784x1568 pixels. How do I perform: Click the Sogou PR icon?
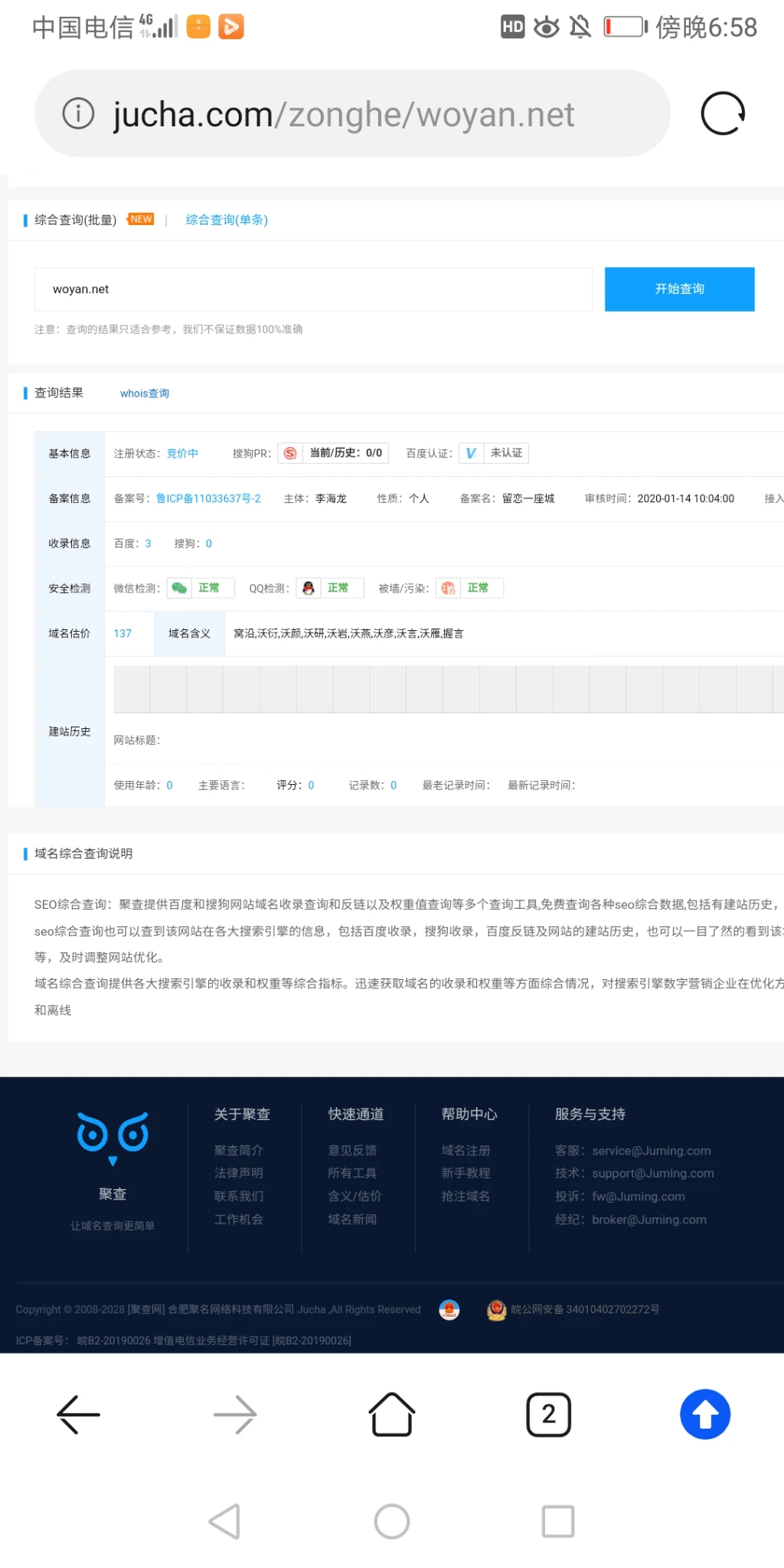[x=290, y=453]
